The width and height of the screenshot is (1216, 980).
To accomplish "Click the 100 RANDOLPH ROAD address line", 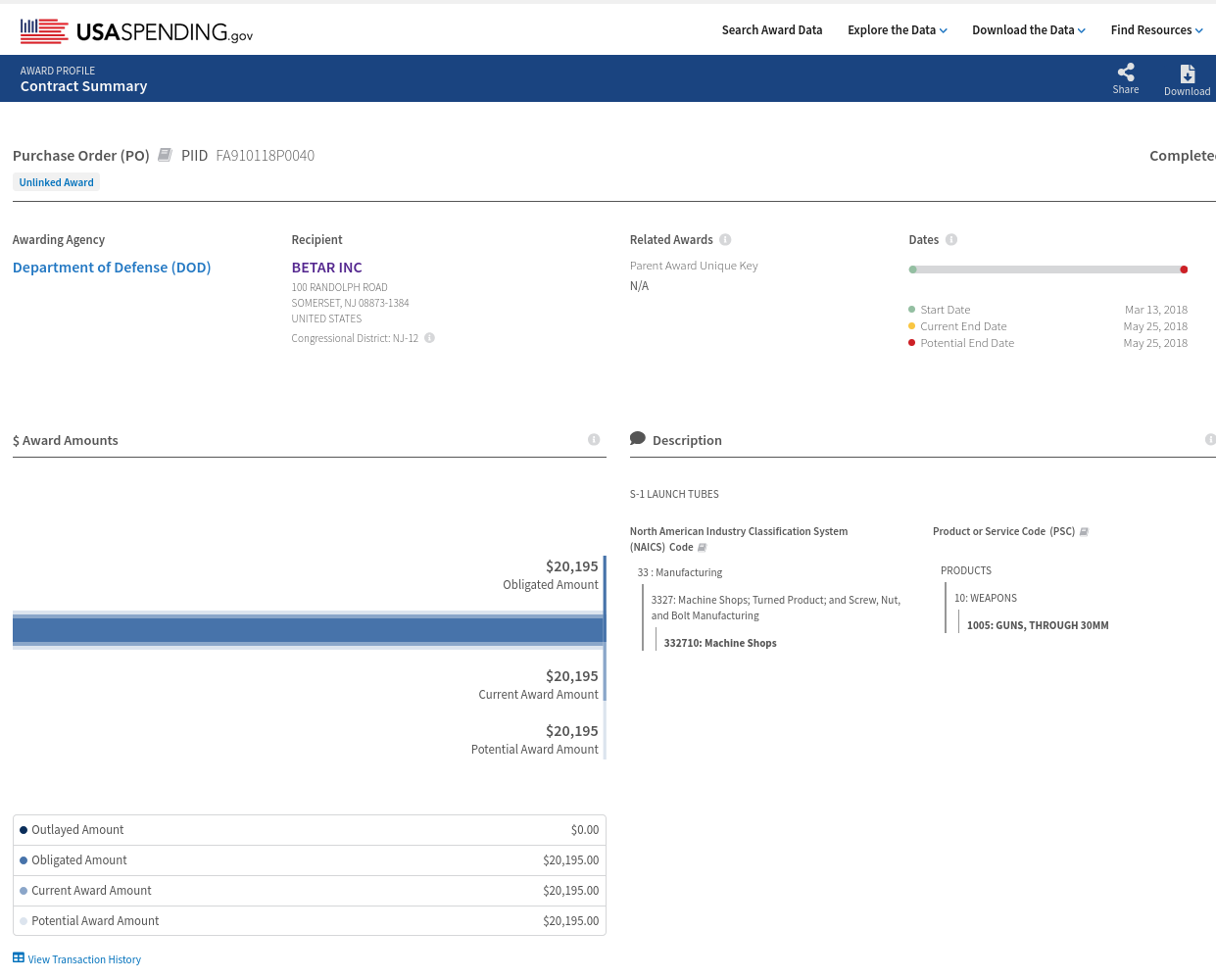I will pyautogui.click(x=339, y=287).
